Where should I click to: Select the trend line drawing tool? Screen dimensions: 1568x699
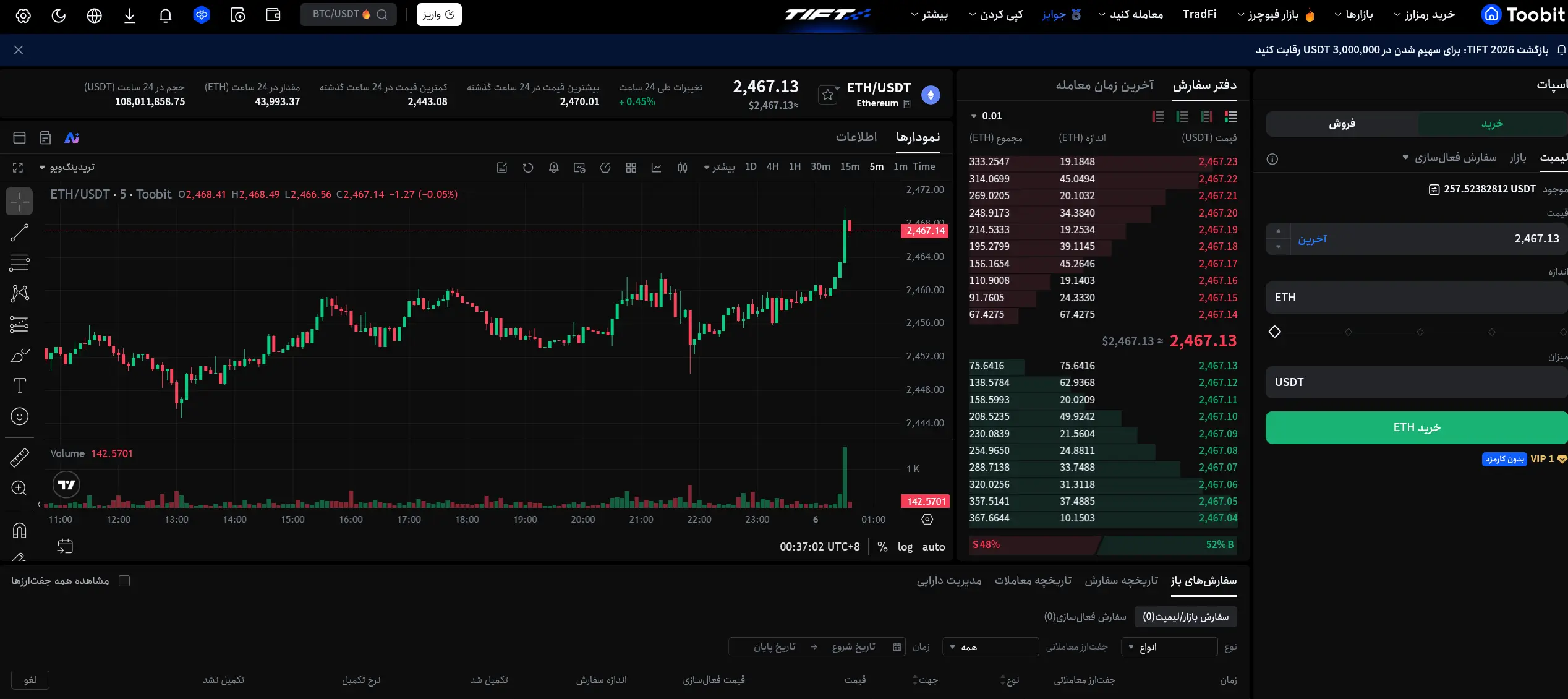pos(19,233)
